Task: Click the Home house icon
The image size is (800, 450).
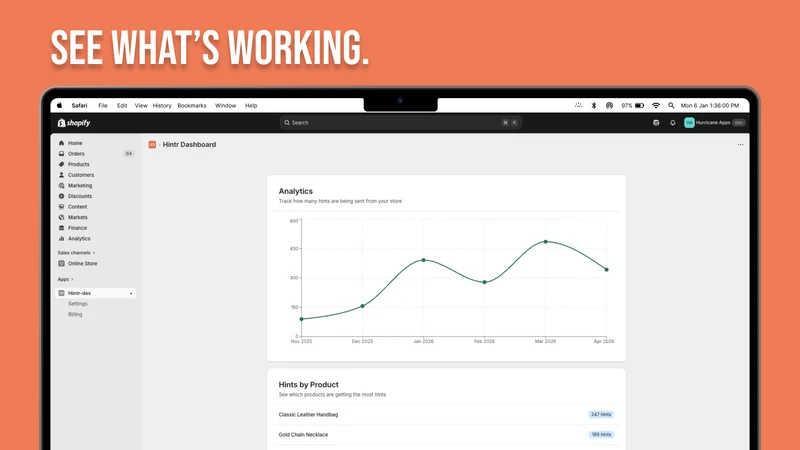Action: [62, 143]
